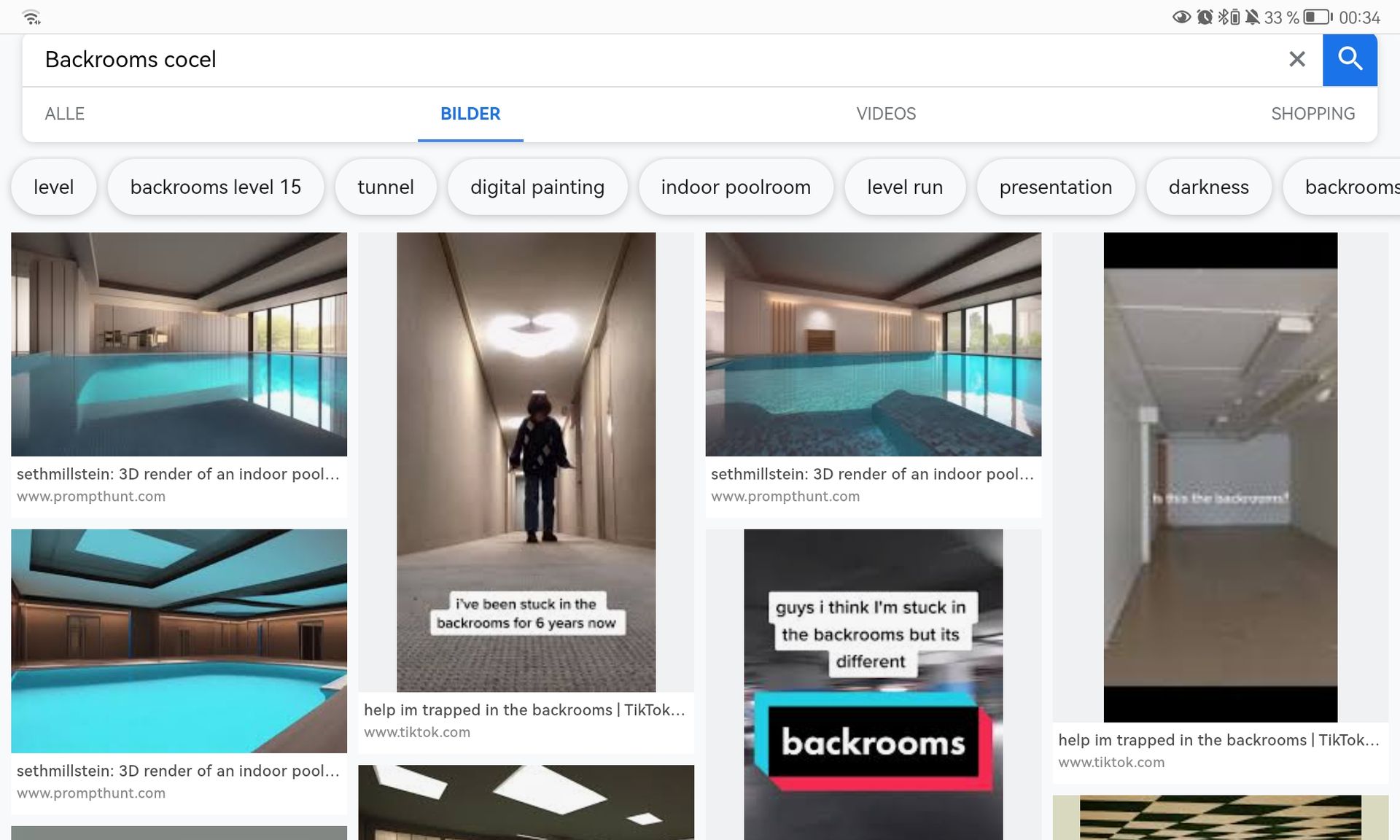The image size is (1400, 840).
Task: Choose the 'darkness' suggestion chip
Action: 1208,187
